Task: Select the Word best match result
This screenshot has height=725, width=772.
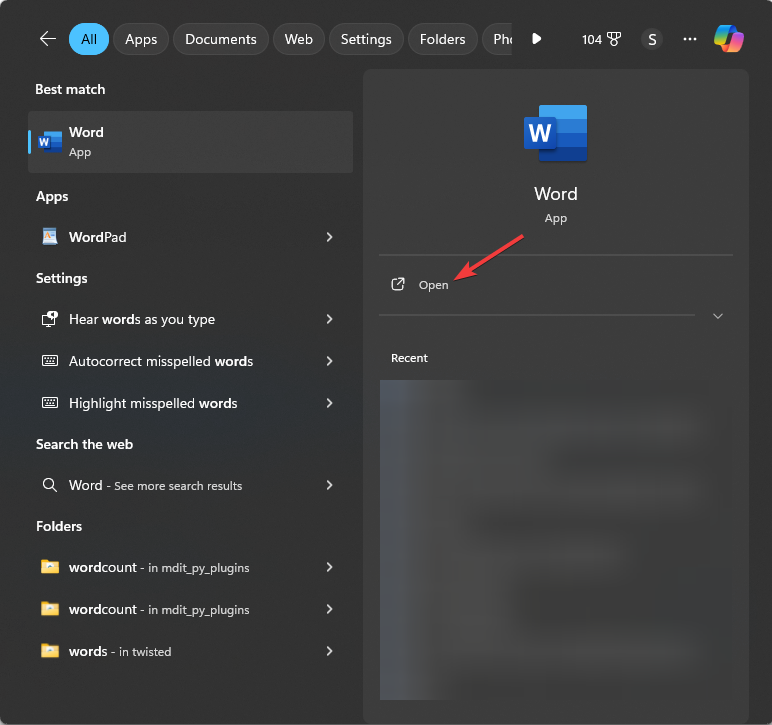Action: [x=191, y=142]
